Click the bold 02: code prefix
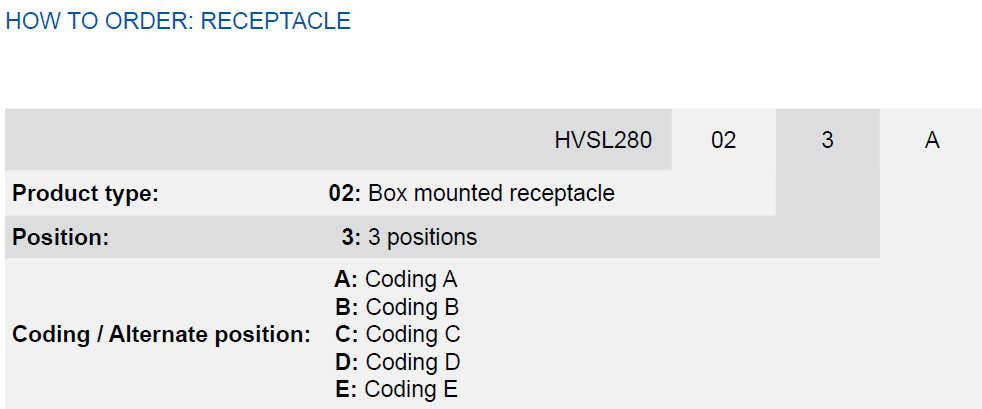The image size is (982, 409). (345, 194)
